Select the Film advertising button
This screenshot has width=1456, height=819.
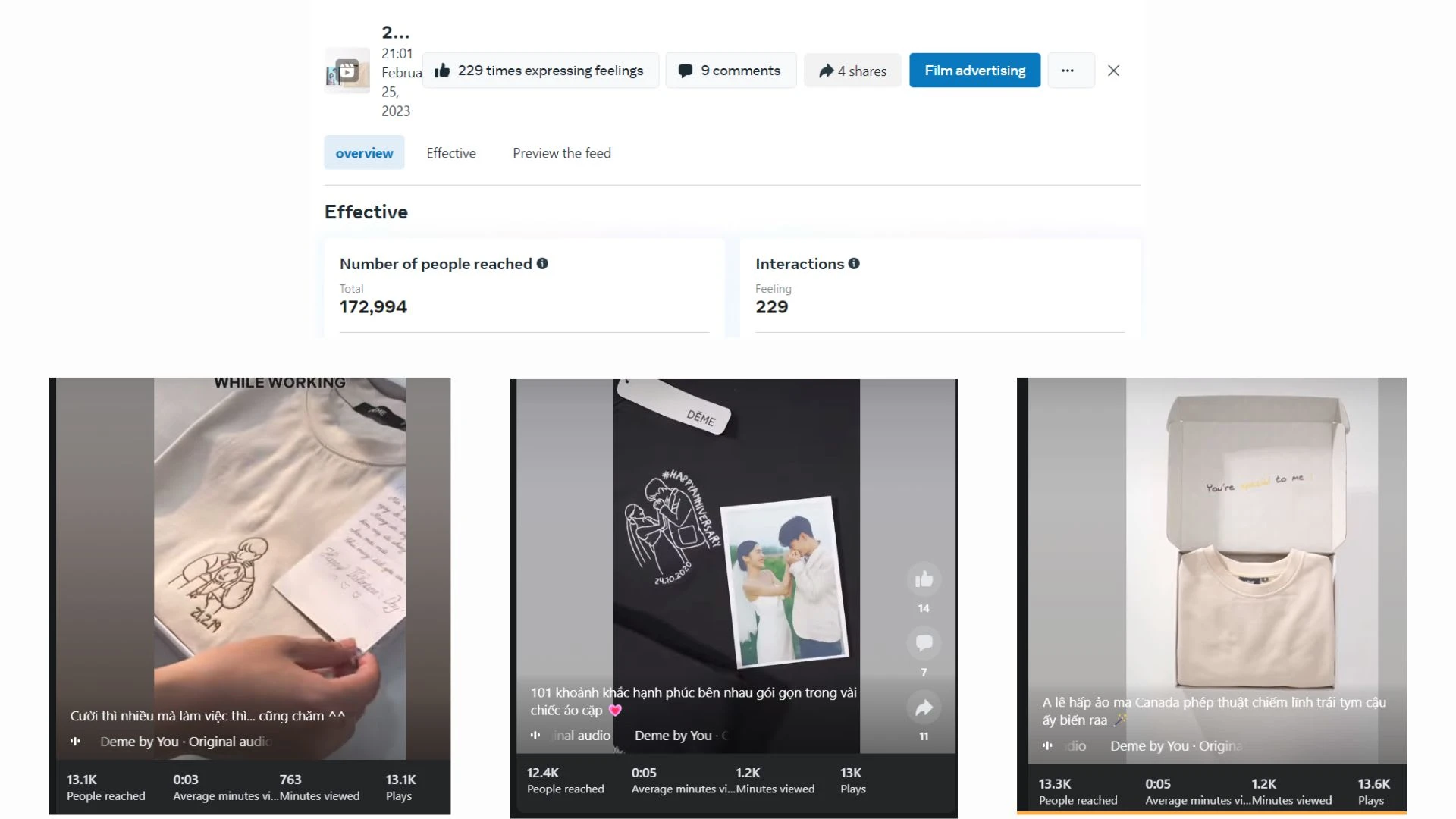(x=975, y=70)
